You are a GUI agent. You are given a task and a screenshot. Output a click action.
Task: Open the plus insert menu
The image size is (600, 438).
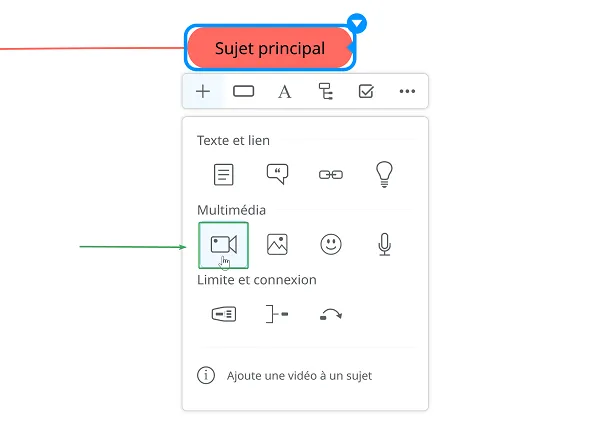click(x=203, y=91)
